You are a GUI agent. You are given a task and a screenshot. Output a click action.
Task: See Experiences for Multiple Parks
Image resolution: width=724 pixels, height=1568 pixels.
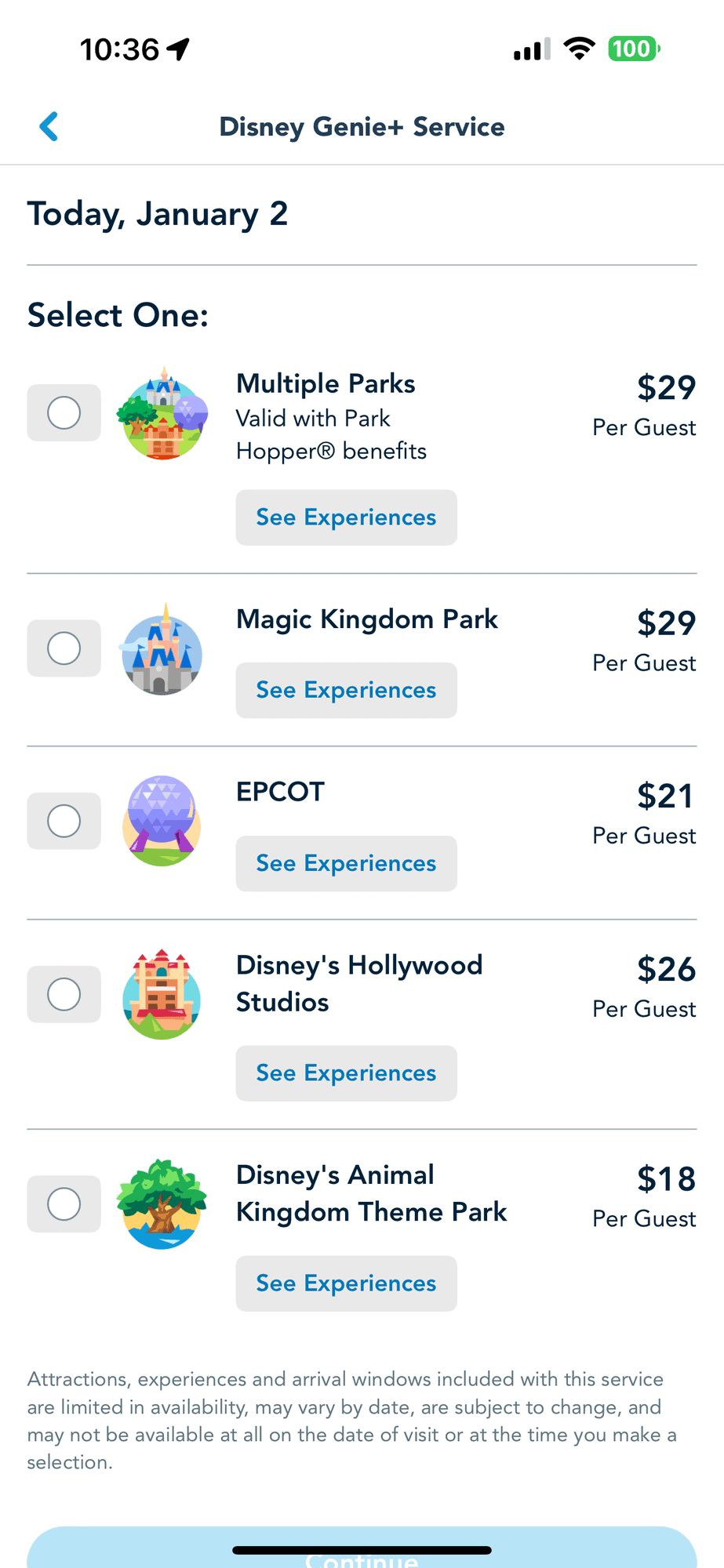(x=346, y=517)
